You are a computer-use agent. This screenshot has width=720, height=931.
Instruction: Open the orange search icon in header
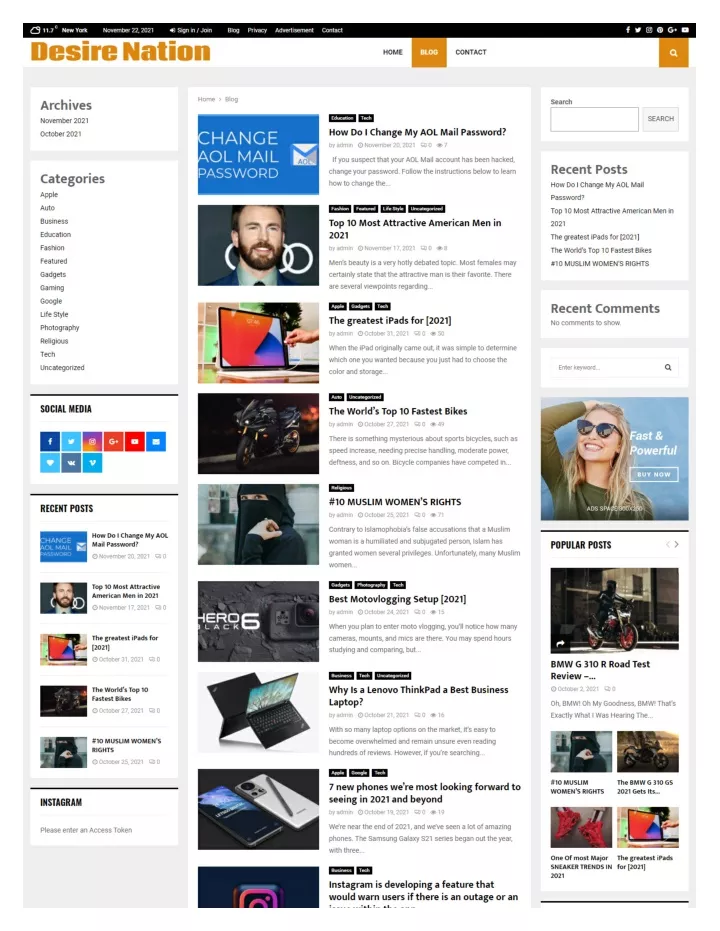pos(673,53)
